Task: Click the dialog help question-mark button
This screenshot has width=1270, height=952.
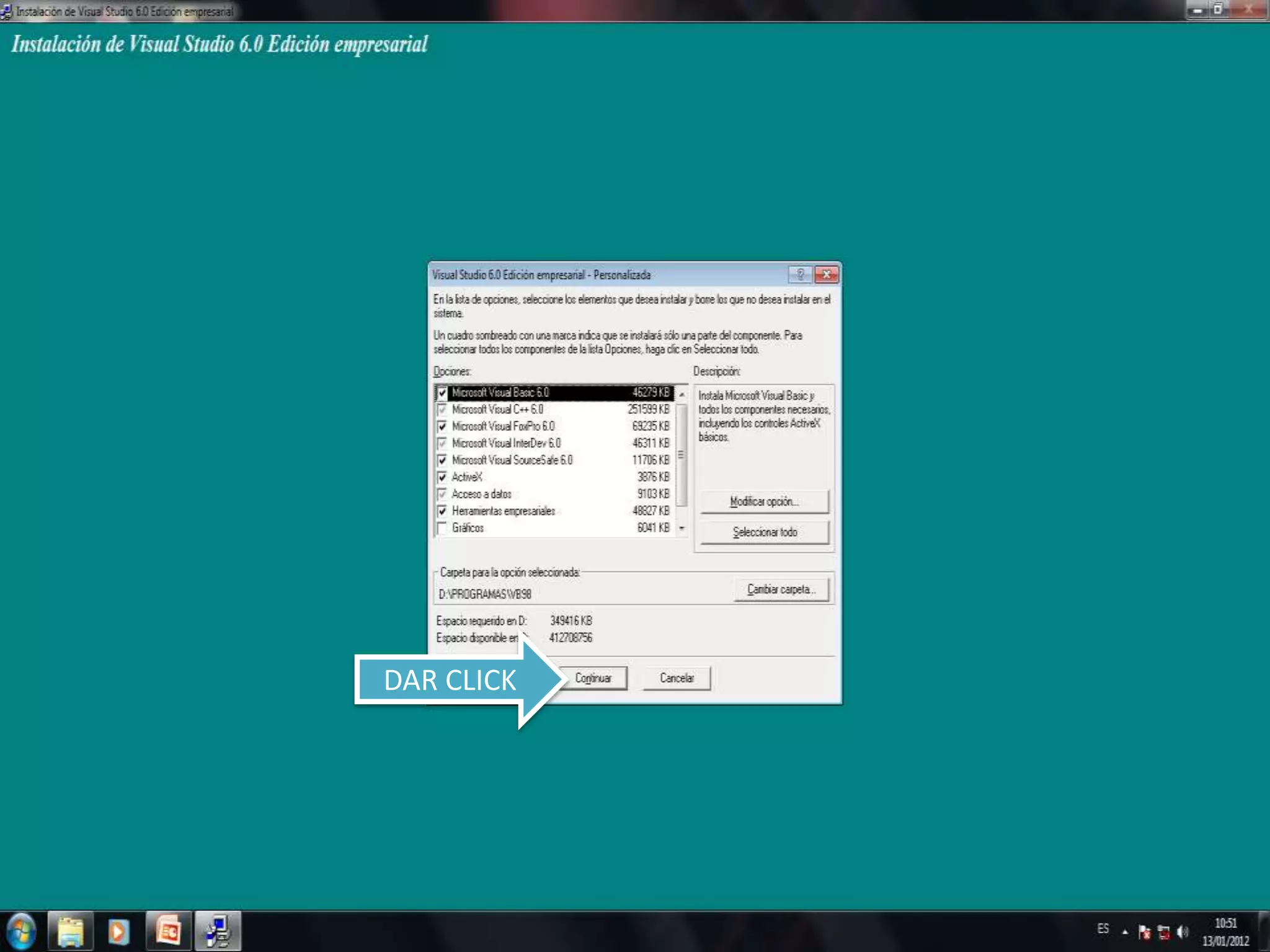Action: point(800,275)
